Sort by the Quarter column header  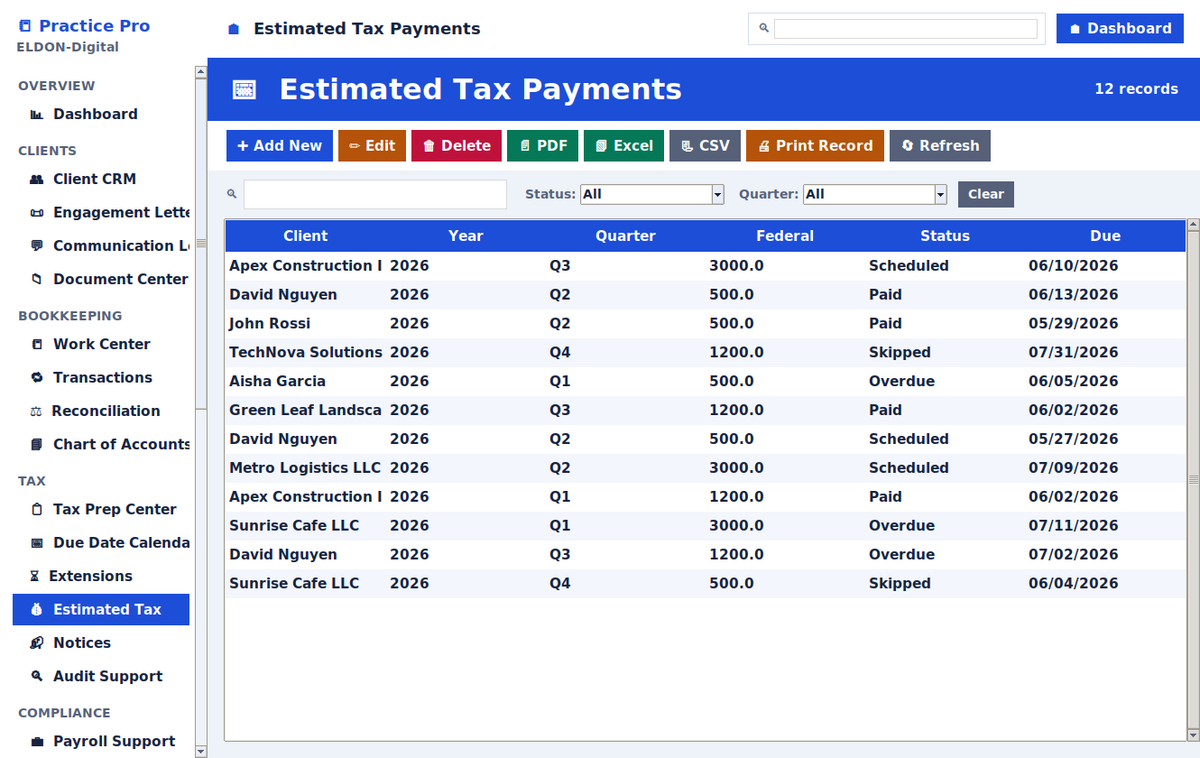pyautogui.click(x=626, y=236)
